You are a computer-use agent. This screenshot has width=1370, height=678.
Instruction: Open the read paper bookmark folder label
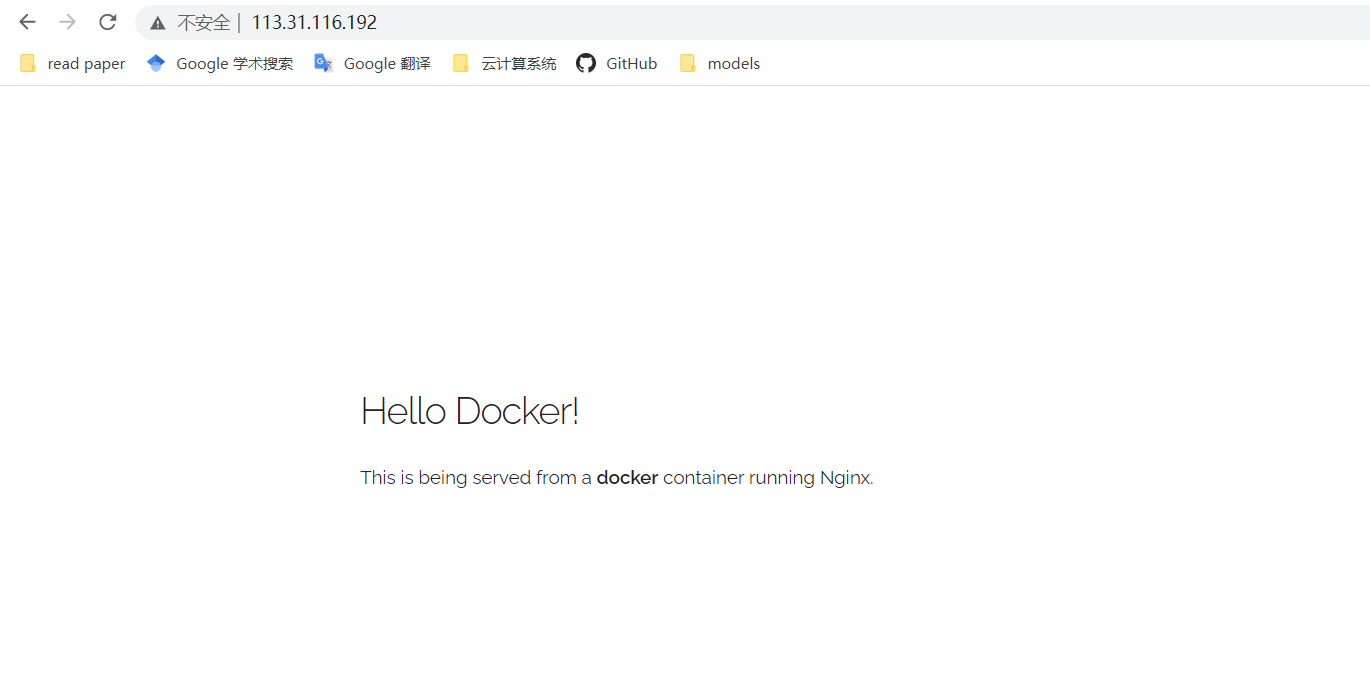pos(86,64)
